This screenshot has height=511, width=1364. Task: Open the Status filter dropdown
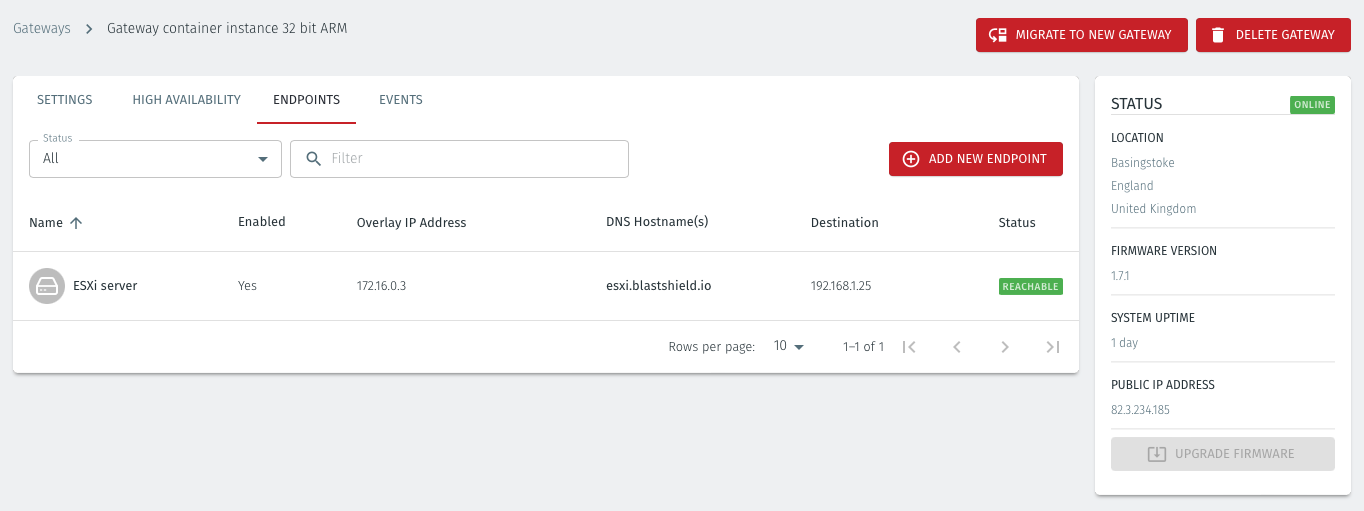[155, 159]
